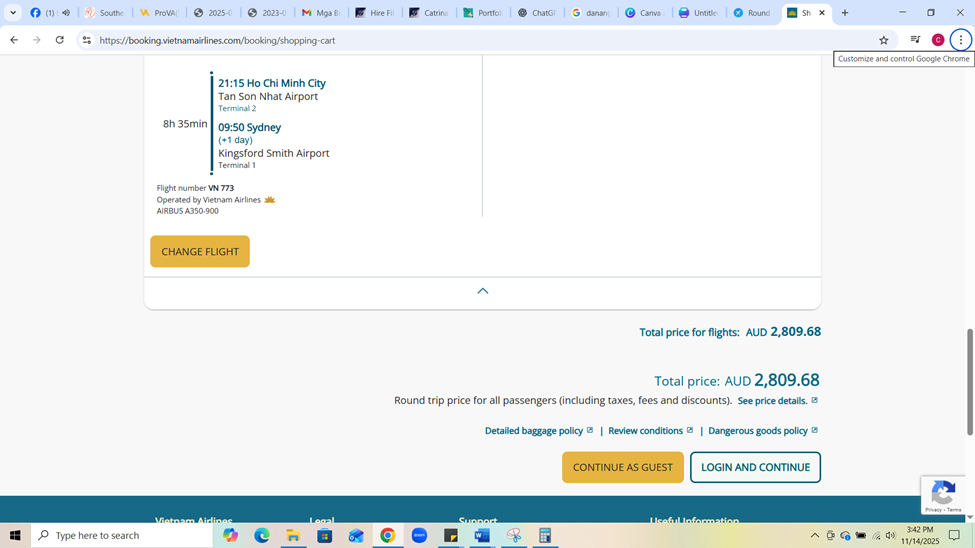Collapse flight details with the up chevron
Image resolution: width=975 pixels, height=548 pixels.
point(483,291)
